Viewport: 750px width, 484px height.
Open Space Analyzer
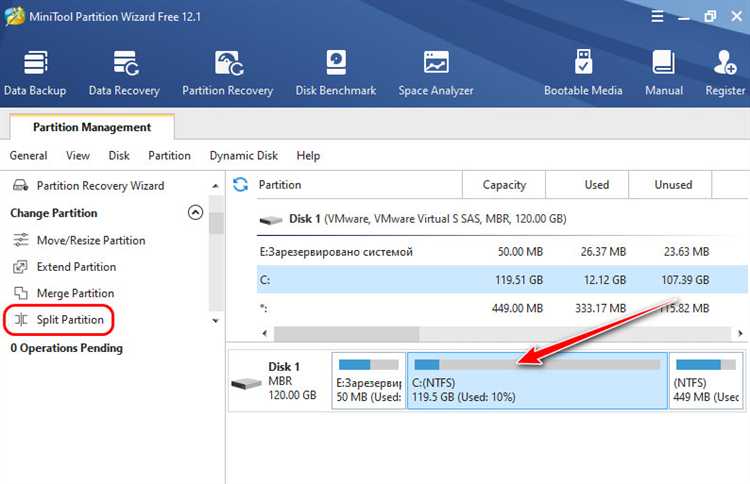pyautogui.click(x=436, y=72)
